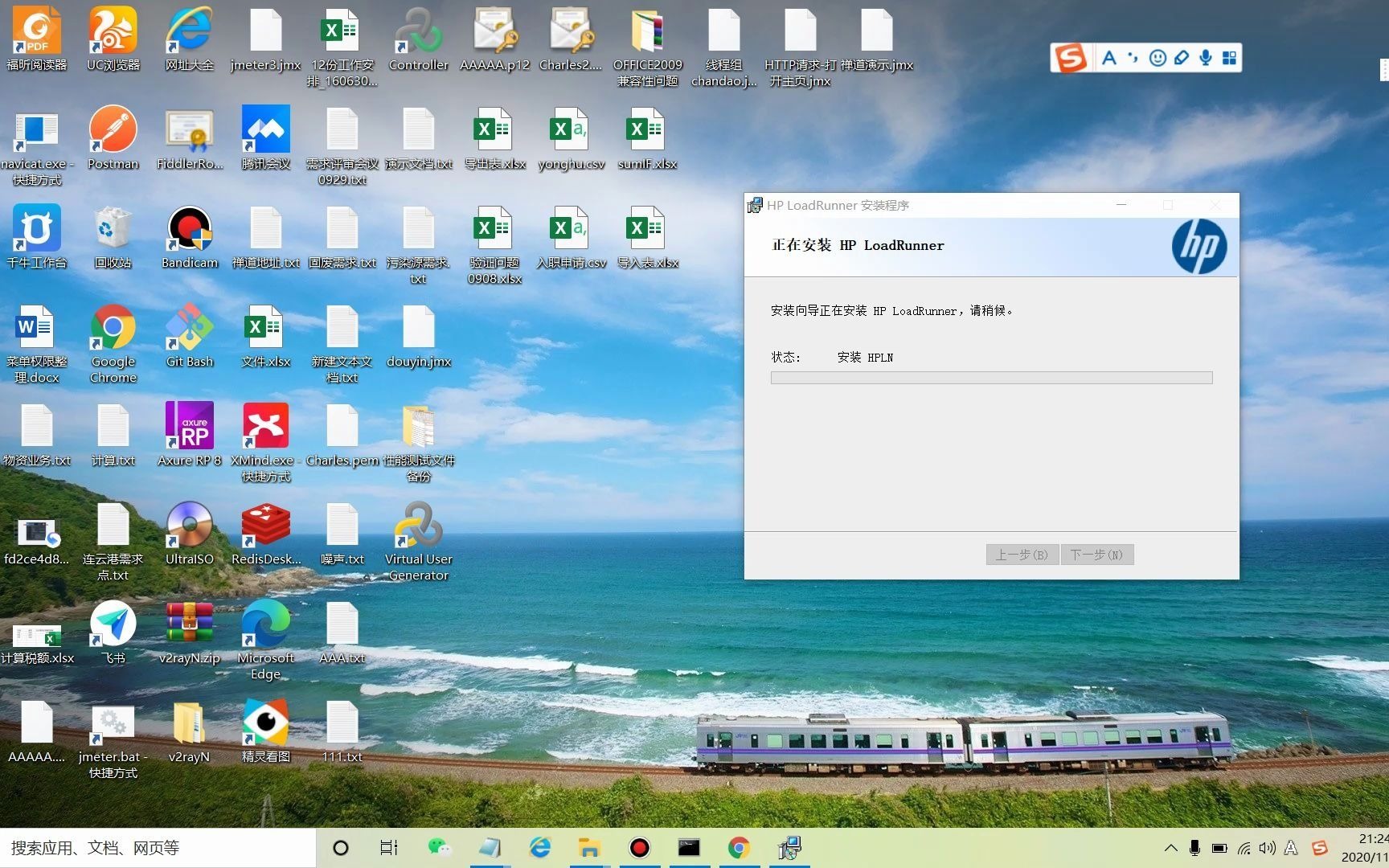1389x868 pixels.
Task: Open the Sogou toolbox grid menu
Action: [1229, 58]
